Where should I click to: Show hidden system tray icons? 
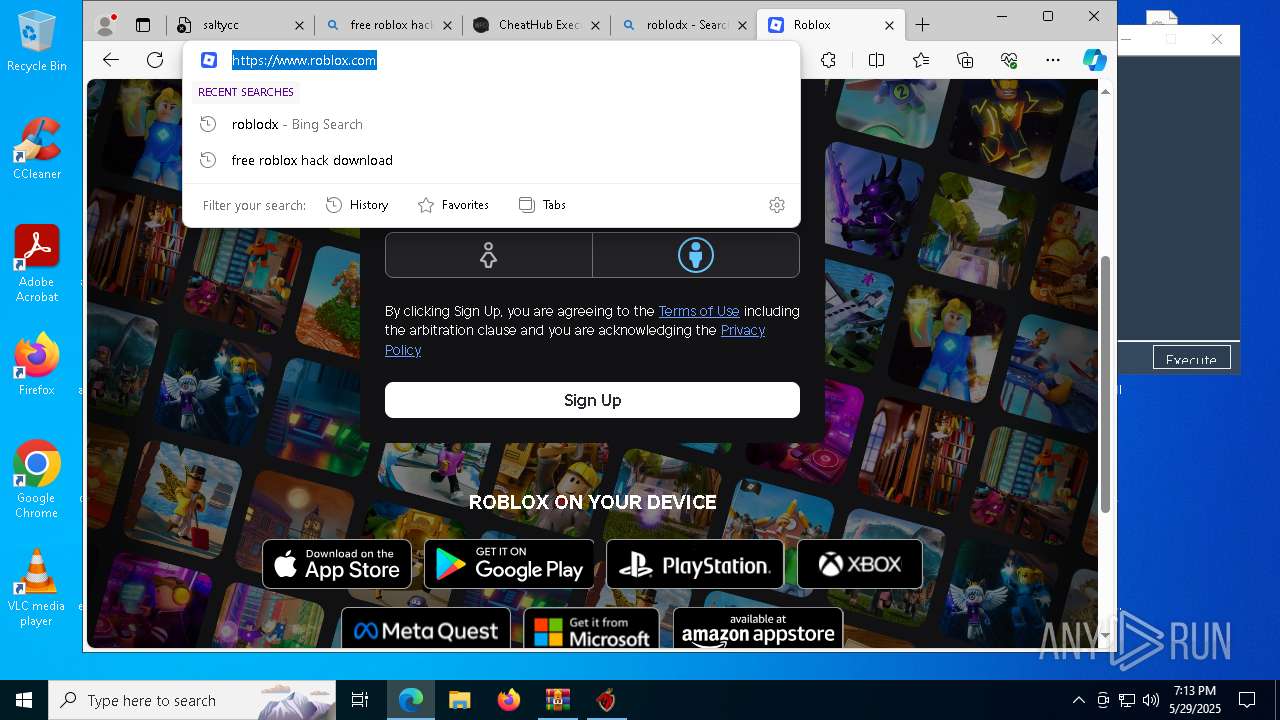click(1078, 700)
